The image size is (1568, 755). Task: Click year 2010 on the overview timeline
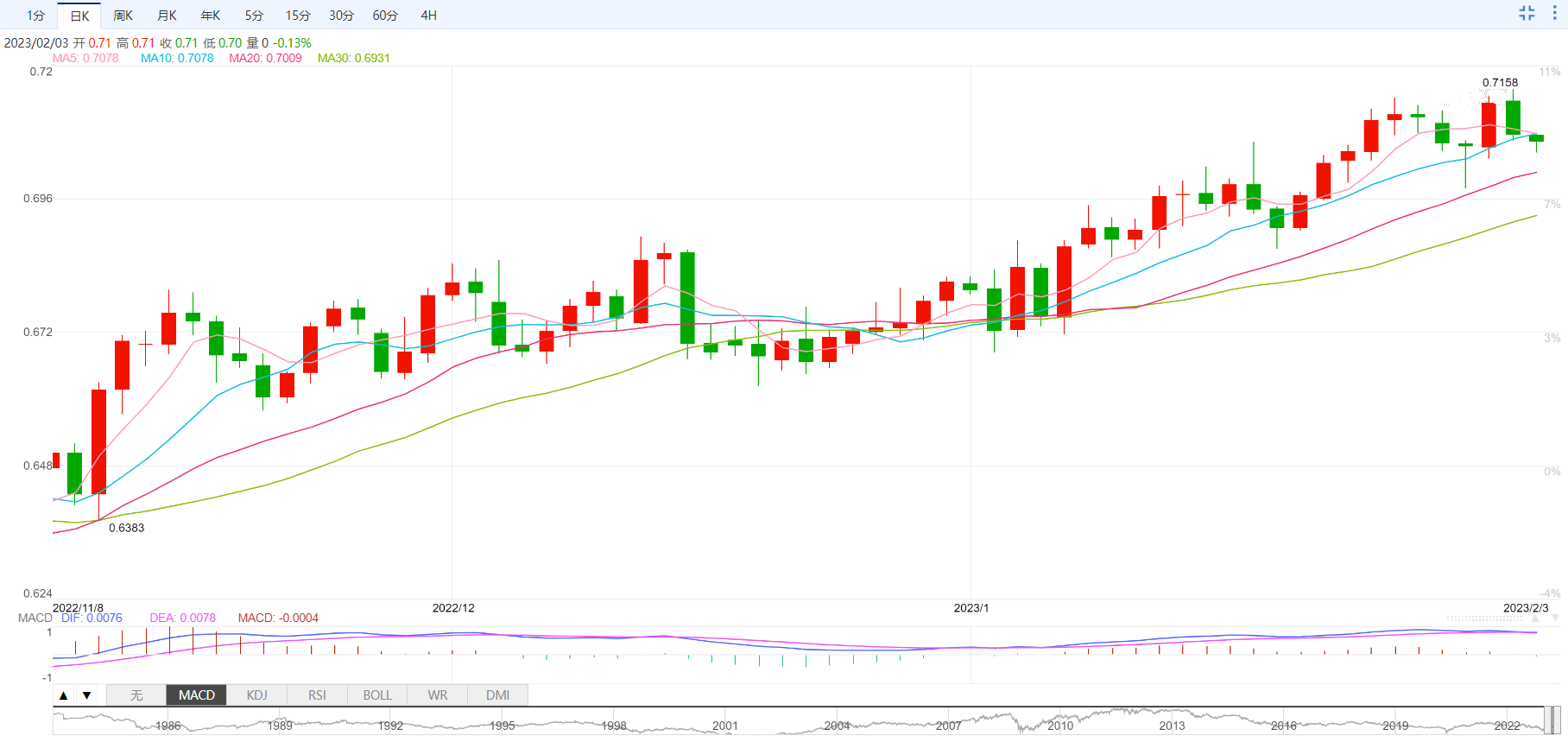(x=1060, y=726)
